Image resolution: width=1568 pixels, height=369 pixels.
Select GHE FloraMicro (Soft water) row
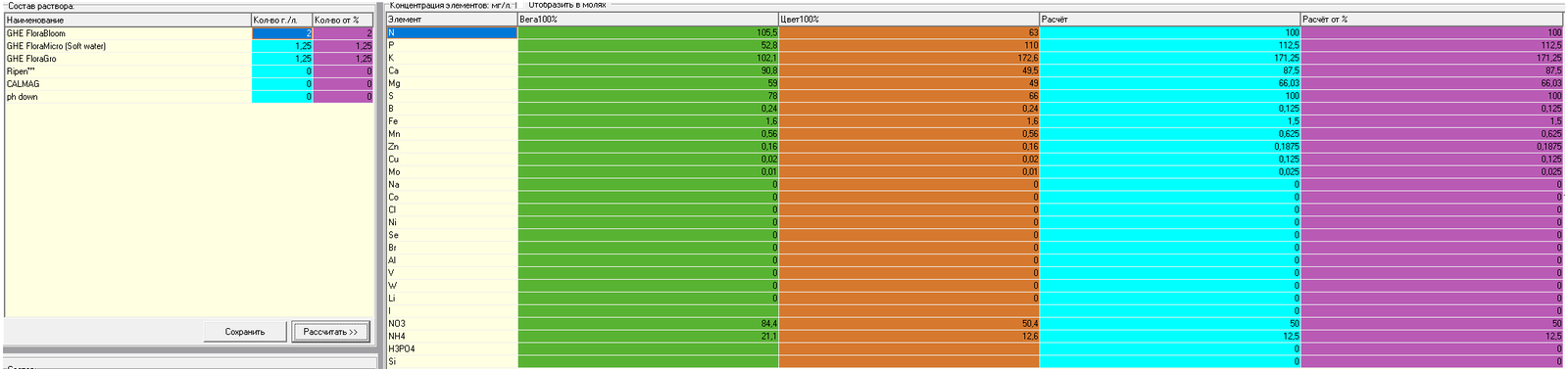click(128, 46)
